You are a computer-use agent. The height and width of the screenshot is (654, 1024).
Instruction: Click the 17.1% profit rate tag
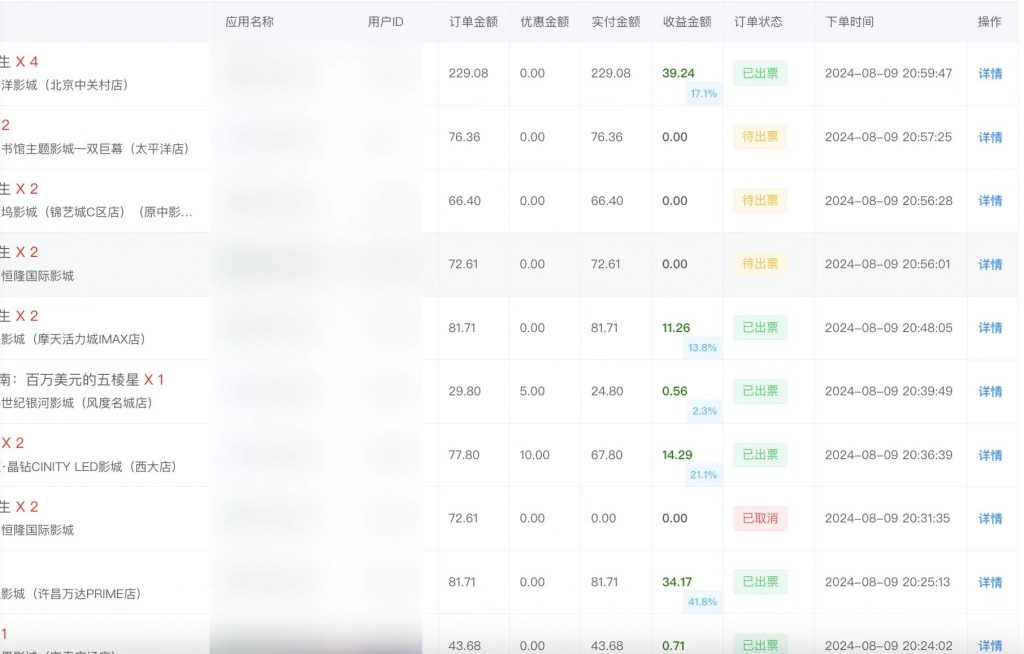(x=703, y=93)
